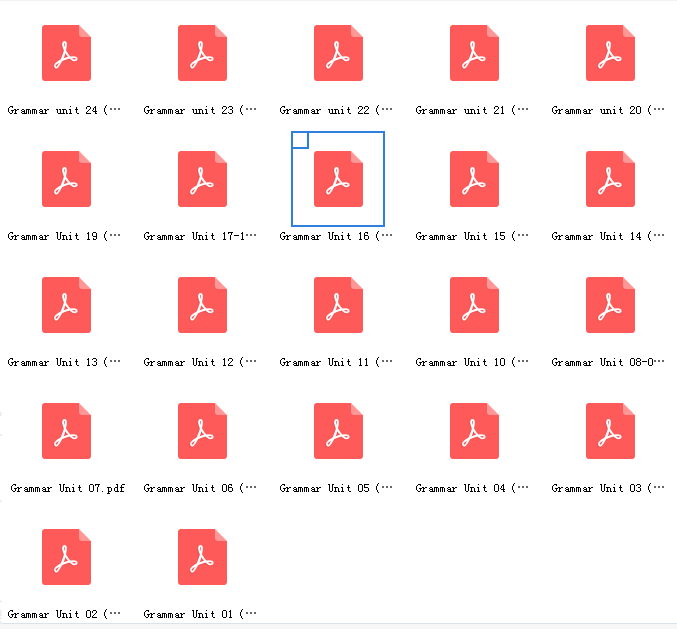Select the Grammar Unit 10 PDF icon

tap(475, 305)
